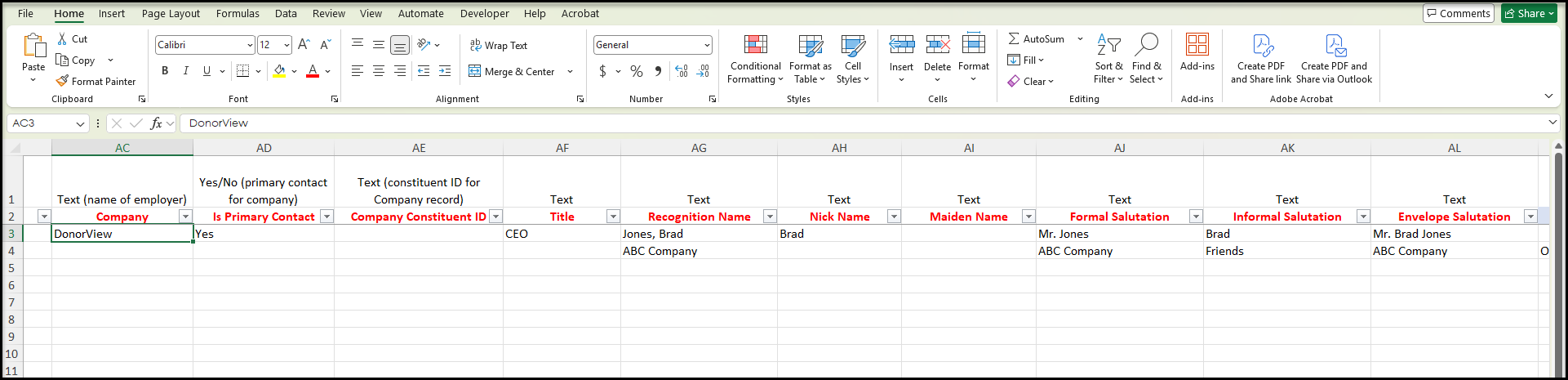This screenshot has height=380, width=1568.
Task: Open the Is Primary Contact filter dropdown
Action: point(326,217)
